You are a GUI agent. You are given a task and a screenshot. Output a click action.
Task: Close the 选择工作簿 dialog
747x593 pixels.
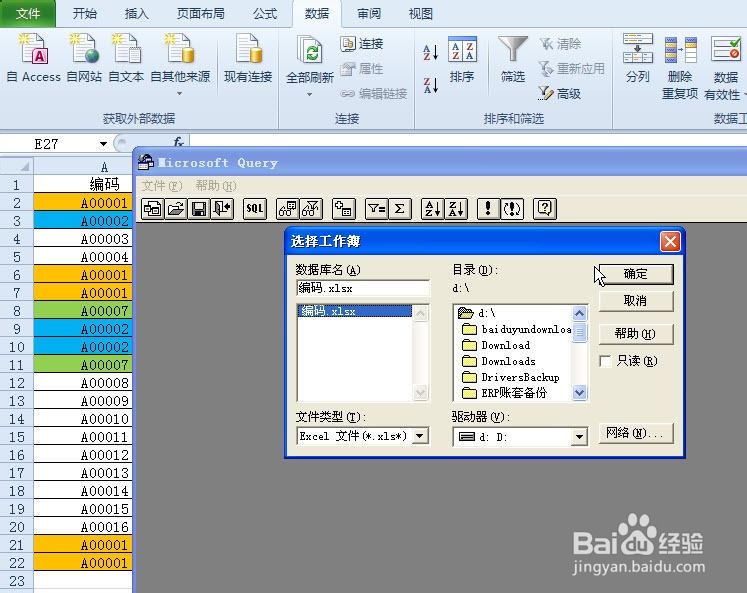tap(670, 241)
